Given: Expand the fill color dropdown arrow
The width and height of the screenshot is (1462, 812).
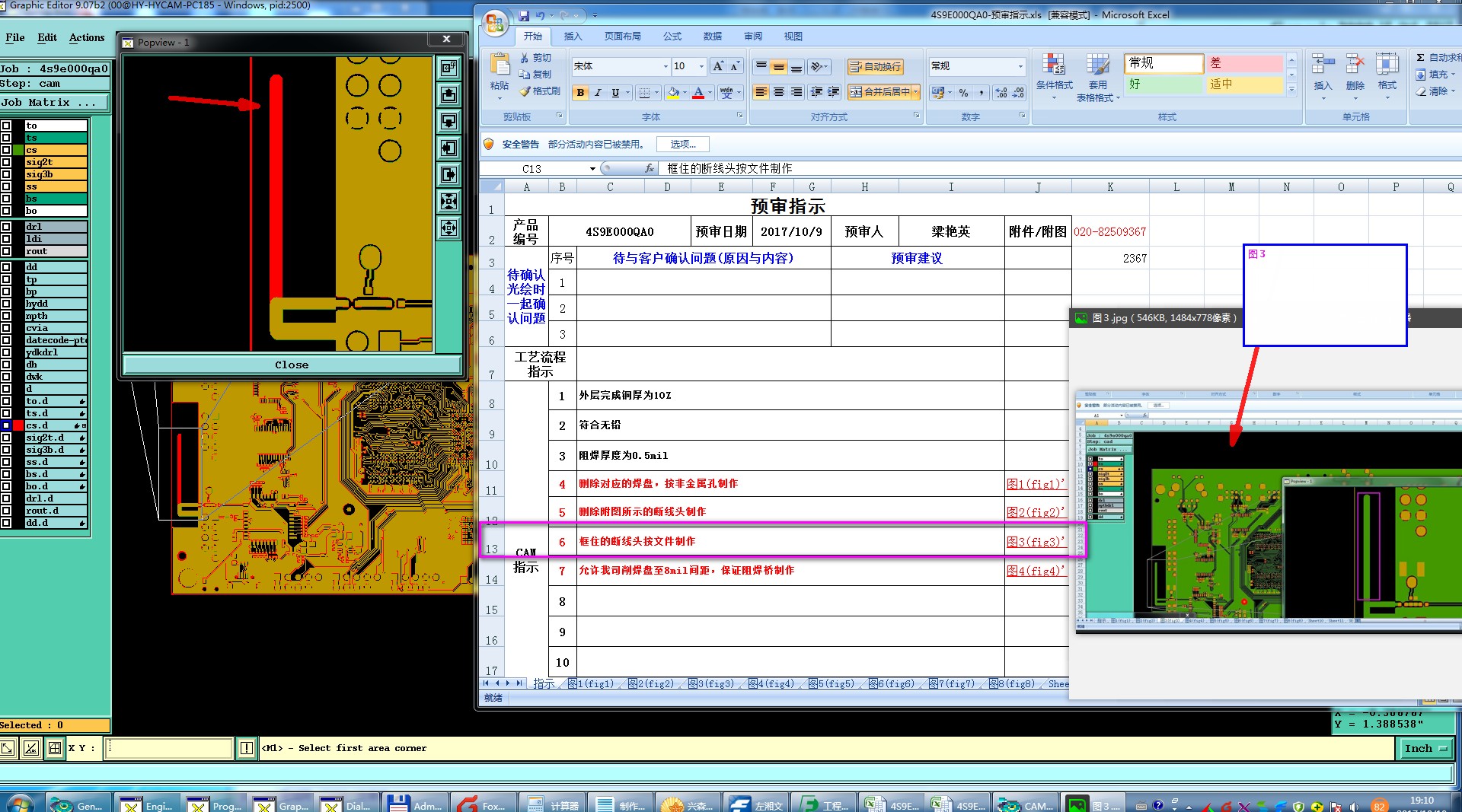Looking at the screenshot, I should (685, 92).
